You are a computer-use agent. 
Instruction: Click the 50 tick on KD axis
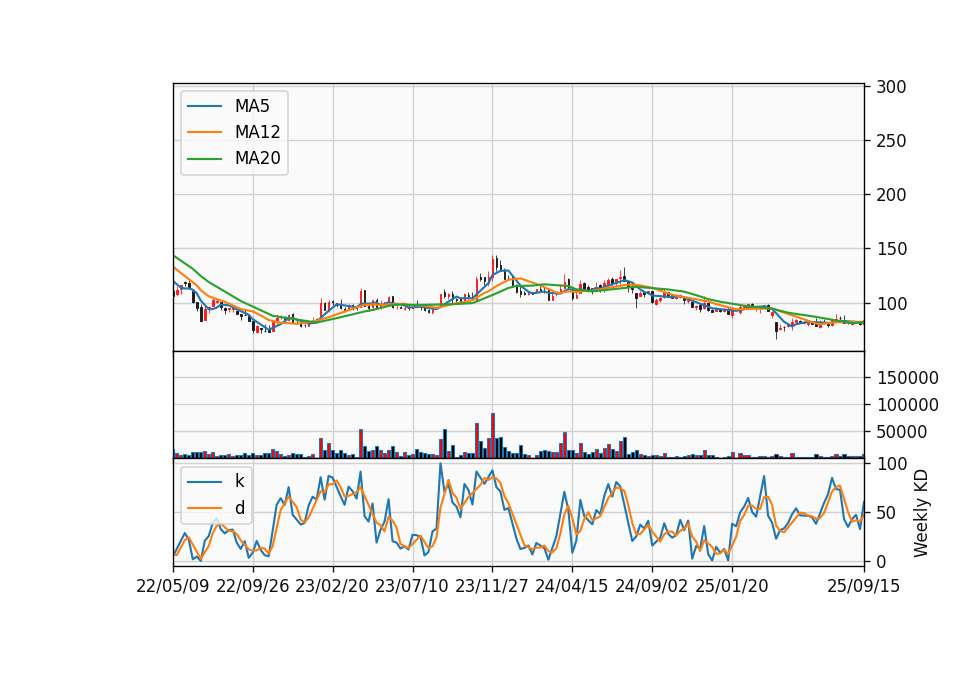(886, 512)
